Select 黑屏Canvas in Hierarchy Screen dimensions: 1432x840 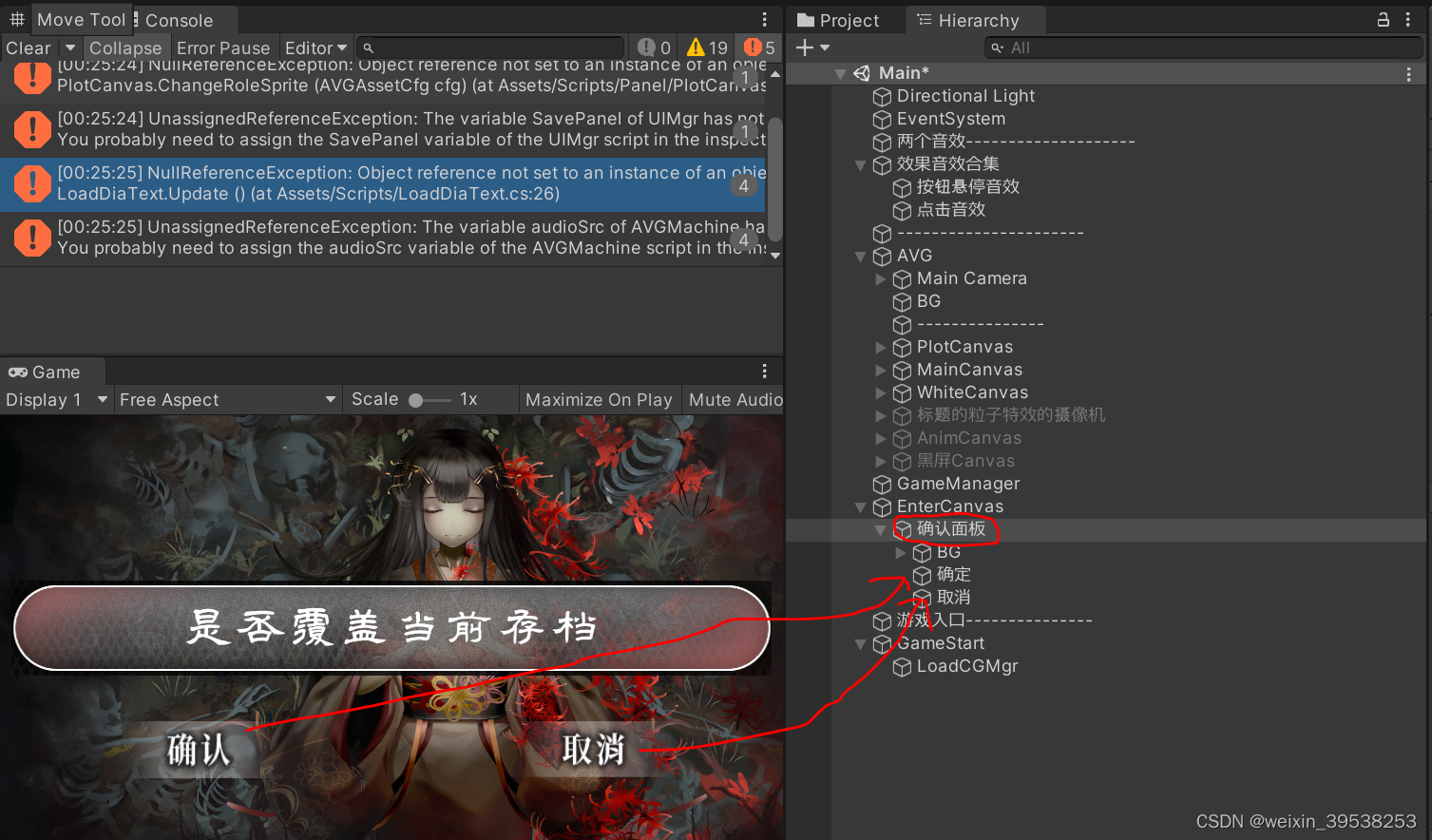click(965, 461)
